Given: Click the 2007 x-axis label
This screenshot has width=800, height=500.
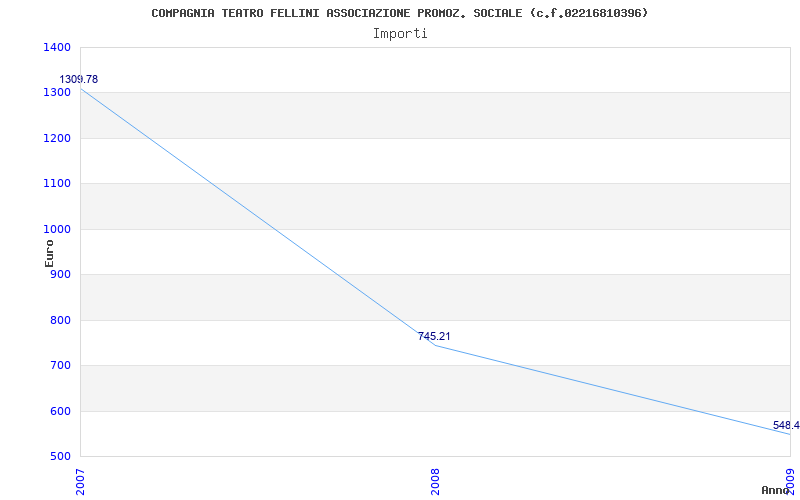Looking at the screenshot, I should (x=81, y=483).
